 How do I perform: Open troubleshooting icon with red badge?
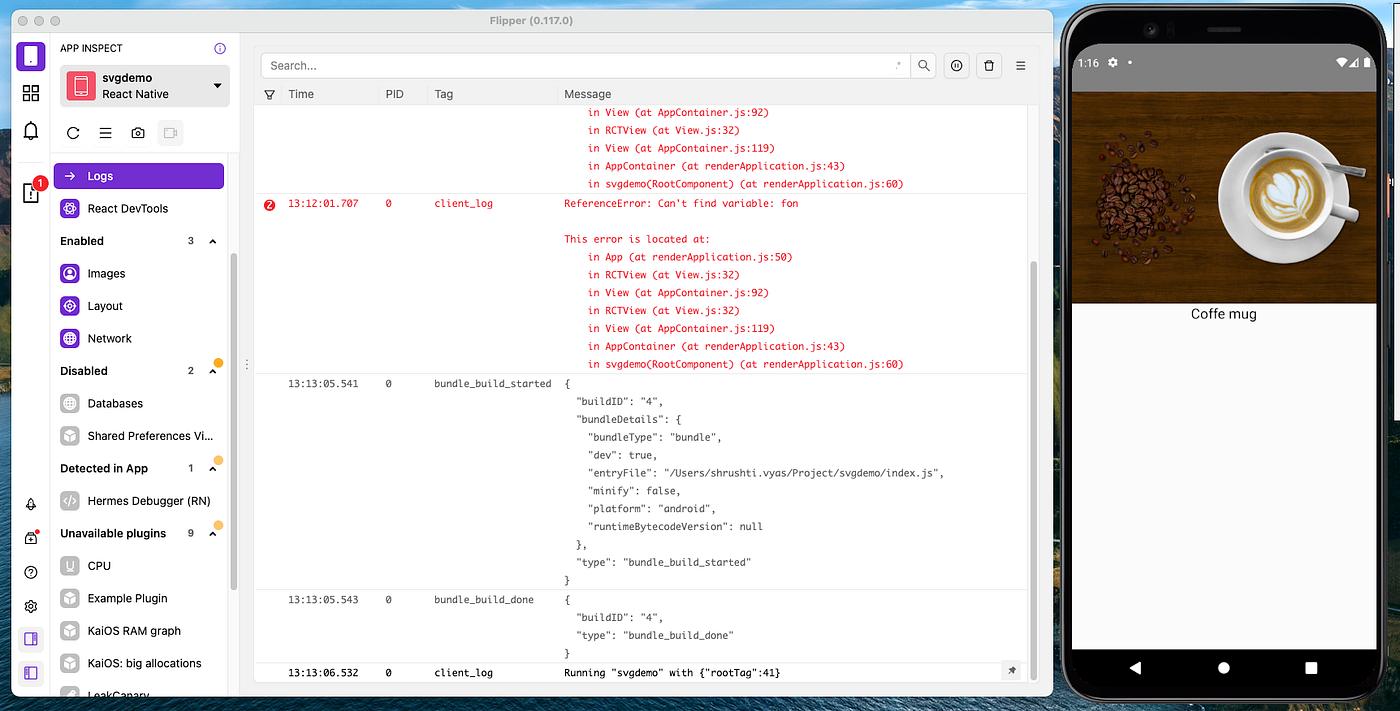31,193
